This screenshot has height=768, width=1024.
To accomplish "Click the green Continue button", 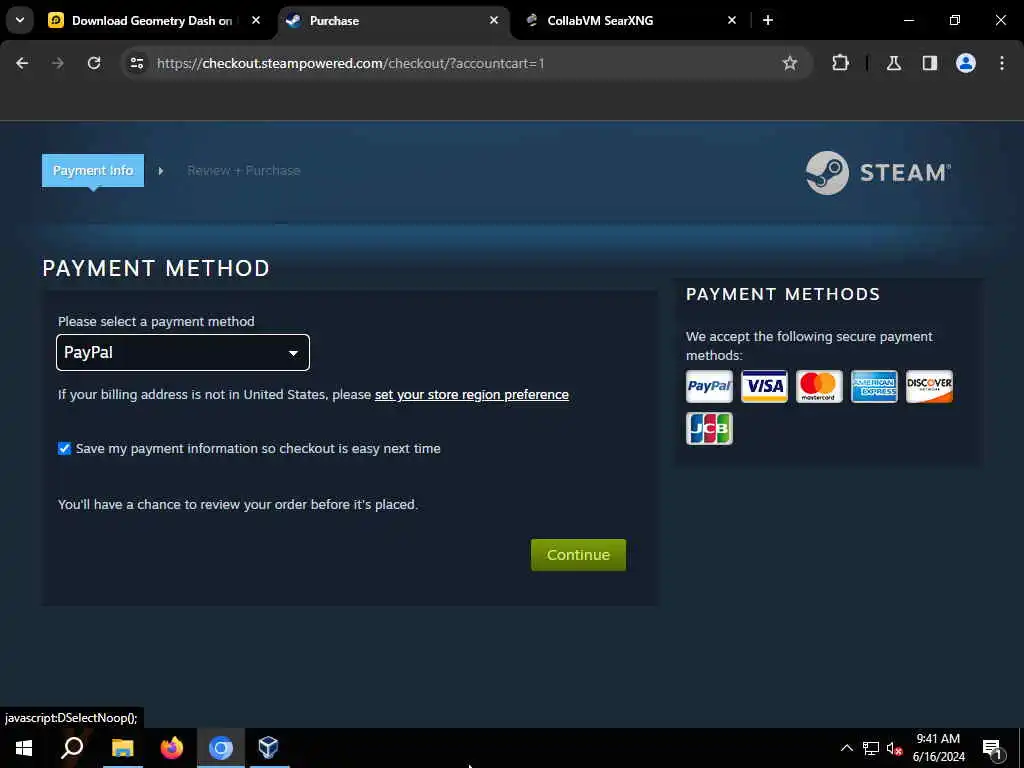I will tap(578, 554).
